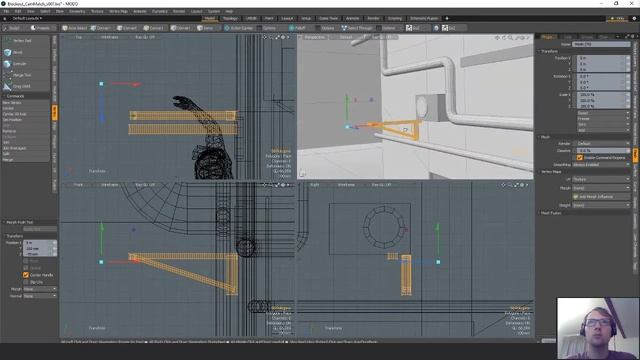This screenshot has height=360, width=640.
Task: Click the Action Center toolbar button
Action: [x=238, y=28]
